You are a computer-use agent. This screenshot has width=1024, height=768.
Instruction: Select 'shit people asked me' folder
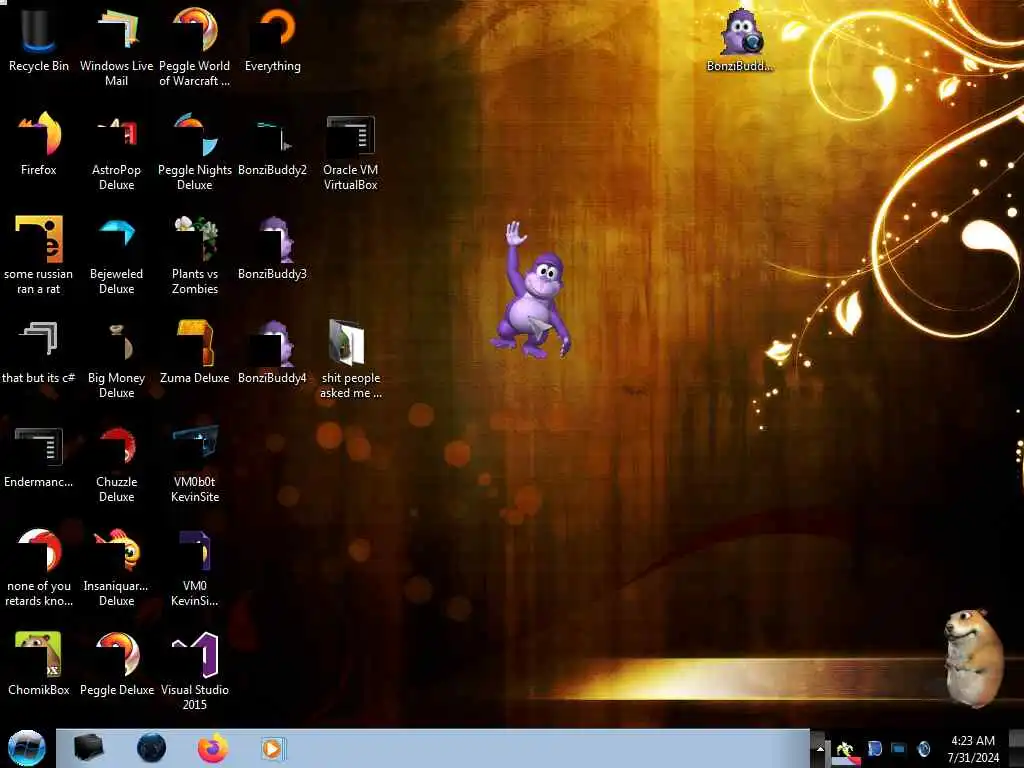pyautogui.click(x=351, y=358)
